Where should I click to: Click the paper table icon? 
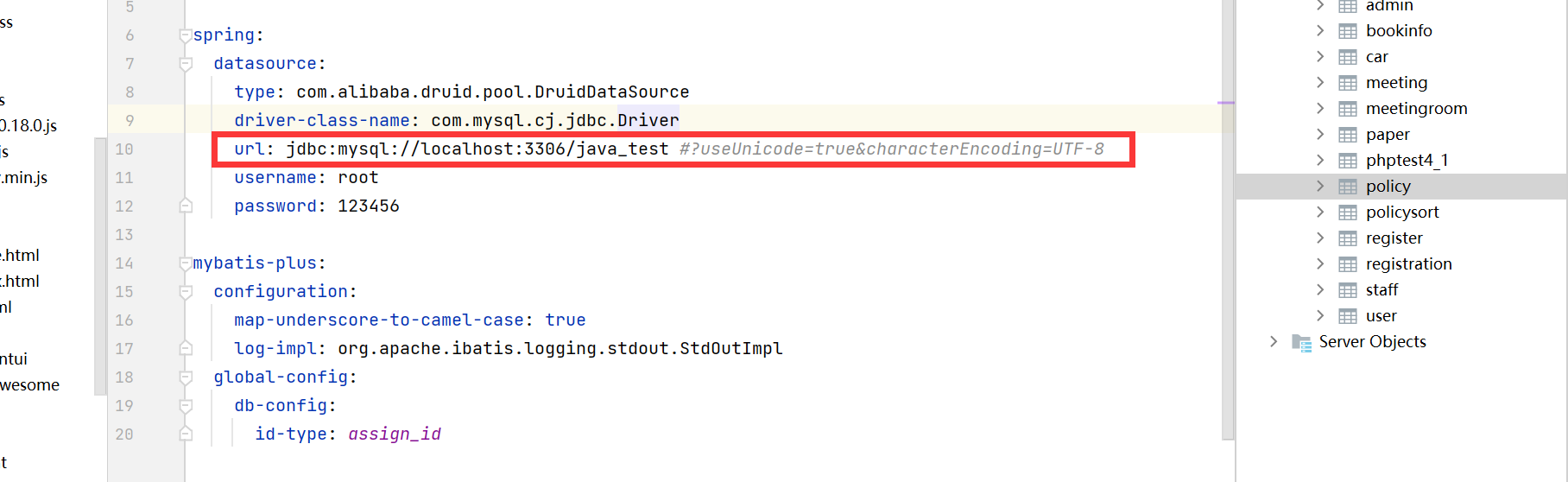coord(1347,135)
